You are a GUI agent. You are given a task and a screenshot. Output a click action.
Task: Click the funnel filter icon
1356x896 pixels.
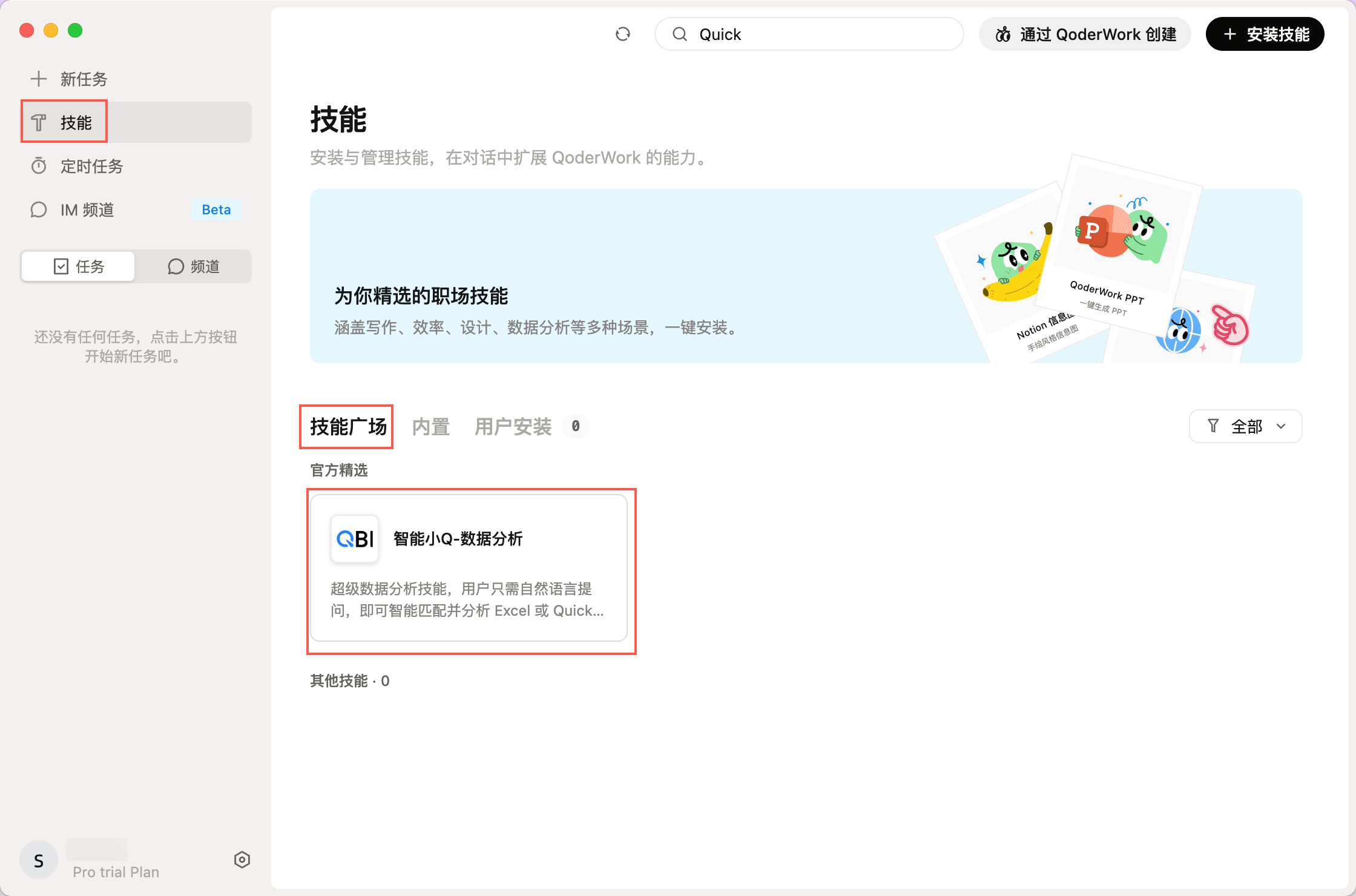pyautogui.click(x=1213, y=426)
